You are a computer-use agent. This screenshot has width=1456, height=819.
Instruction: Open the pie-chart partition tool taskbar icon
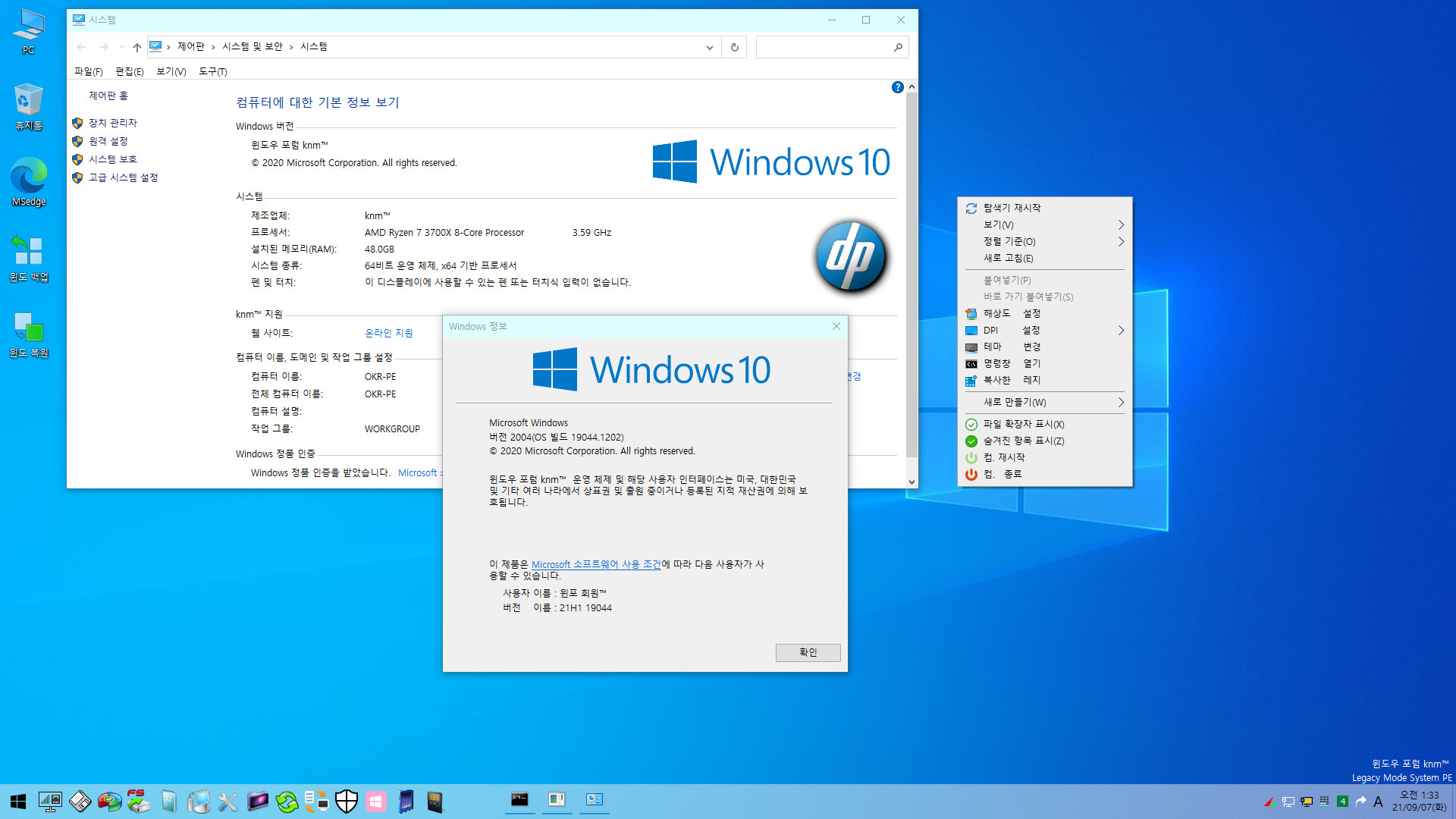tap(109, 802)
